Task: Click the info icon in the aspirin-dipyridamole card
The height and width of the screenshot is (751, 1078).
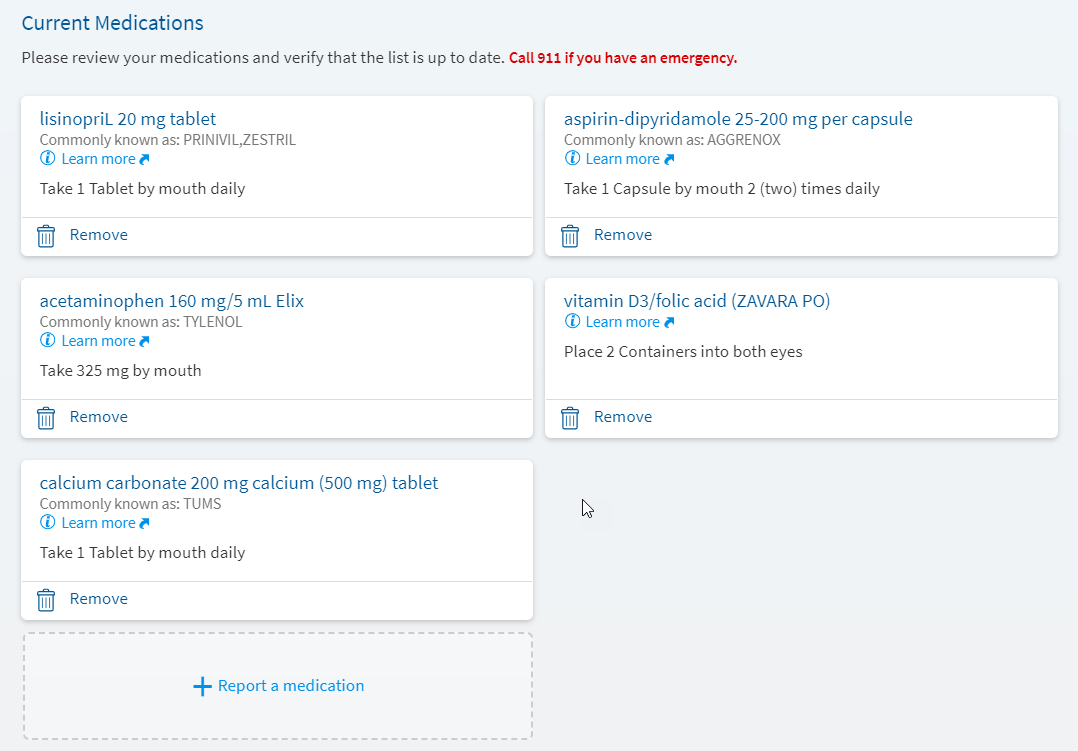Action: coord(572,158)
